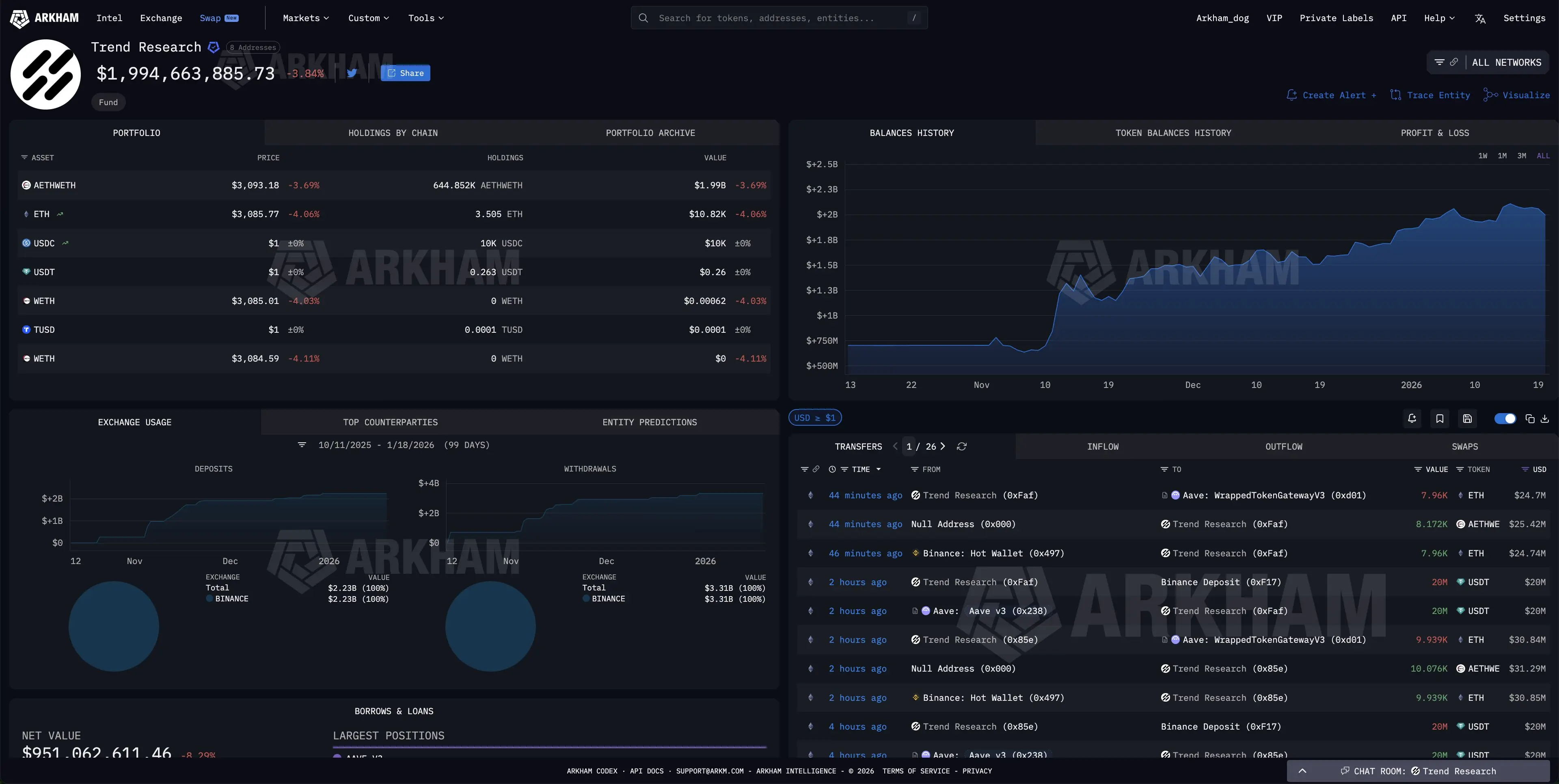The image size is (1559, 784).
Task: Select the 3M chart time range
Action: [1522, 156]
